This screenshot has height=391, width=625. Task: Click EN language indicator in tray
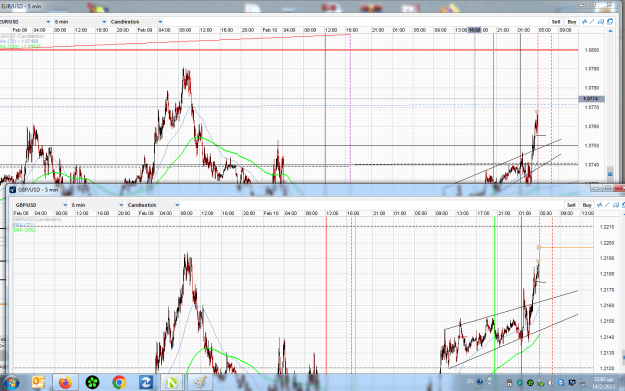(x=470, y=382)
